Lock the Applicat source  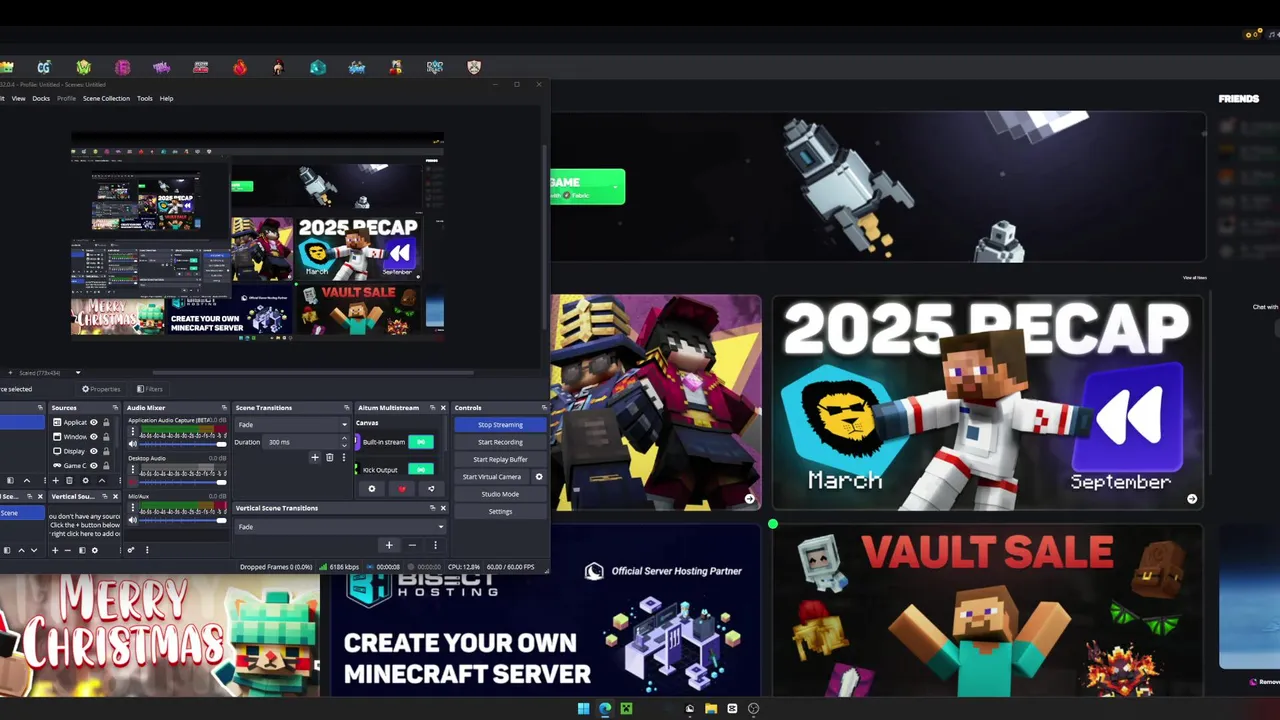tap(106, 422)
